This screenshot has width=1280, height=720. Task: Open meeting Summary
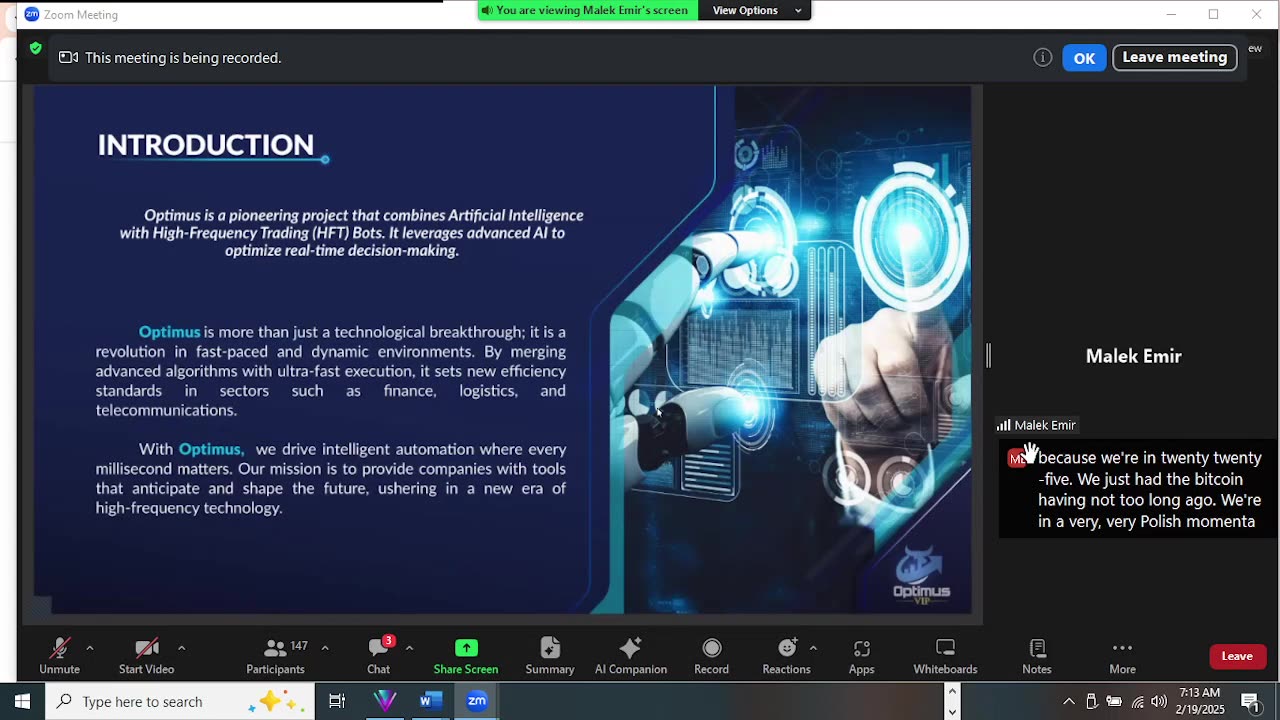tap(550, 656)
